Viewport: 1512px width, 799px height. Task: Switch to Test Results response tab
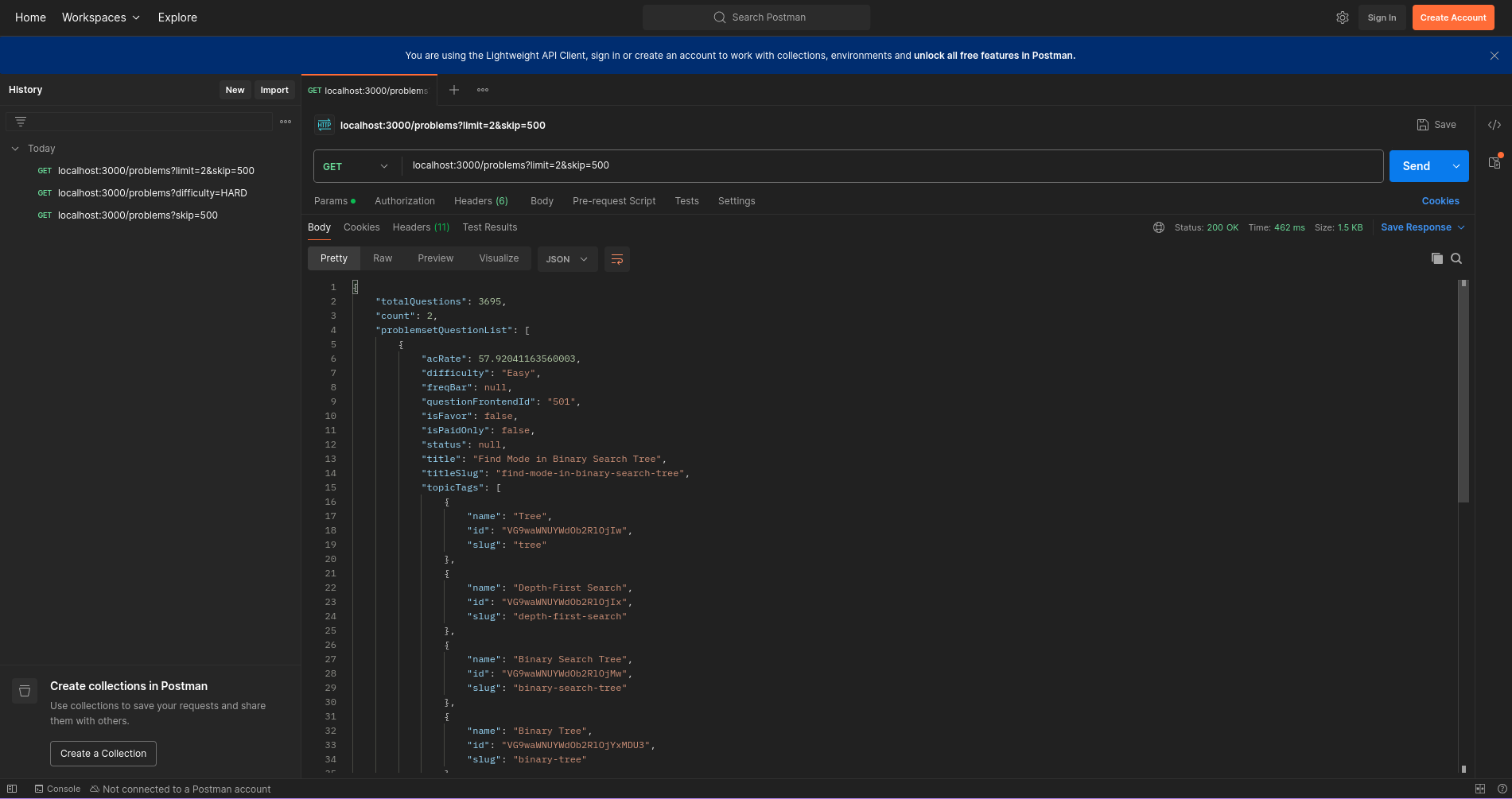tap(490, 227)
